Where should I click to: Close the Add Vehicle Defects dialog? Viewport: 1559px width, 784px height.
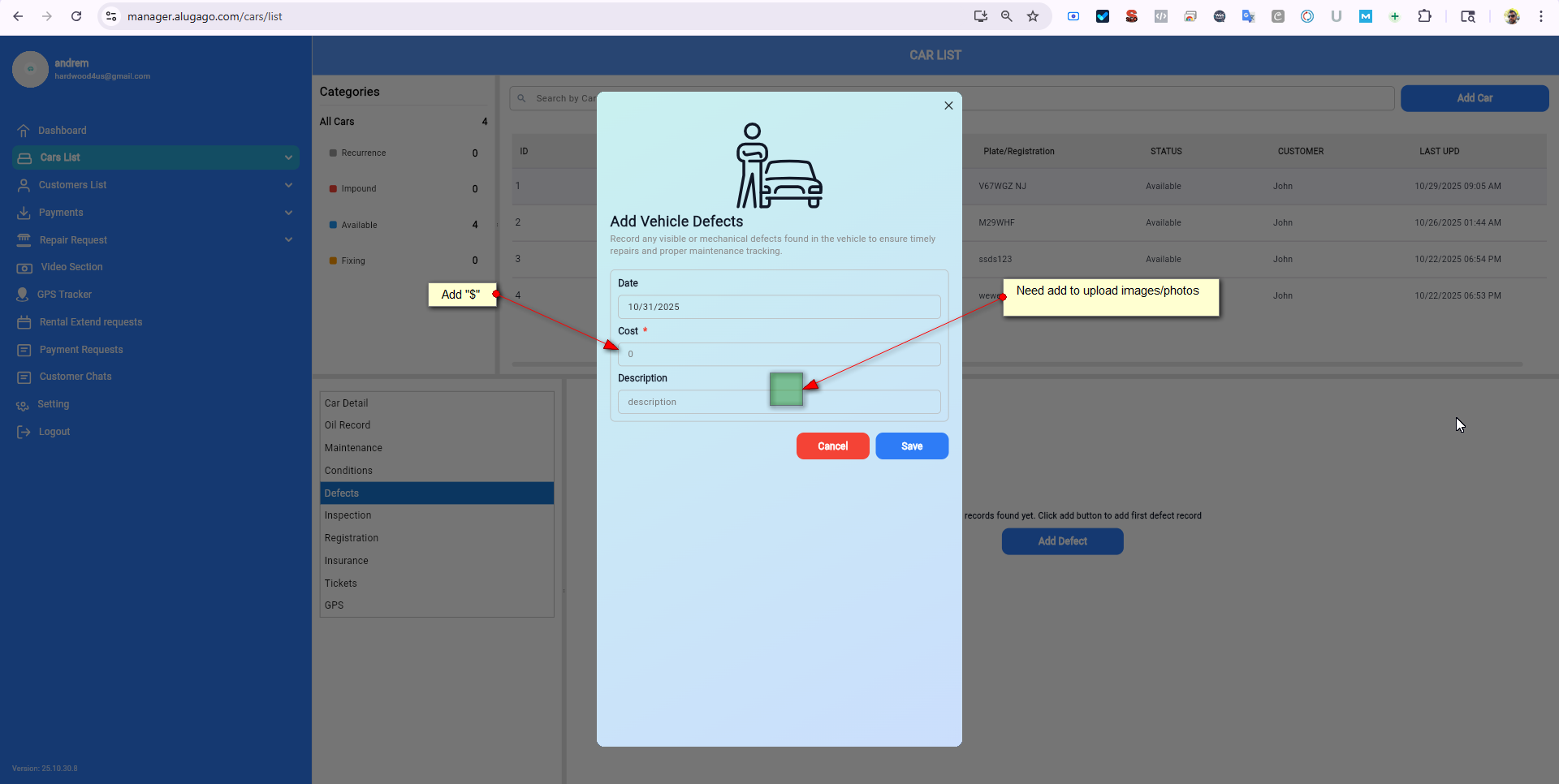(x=948, y=106)
